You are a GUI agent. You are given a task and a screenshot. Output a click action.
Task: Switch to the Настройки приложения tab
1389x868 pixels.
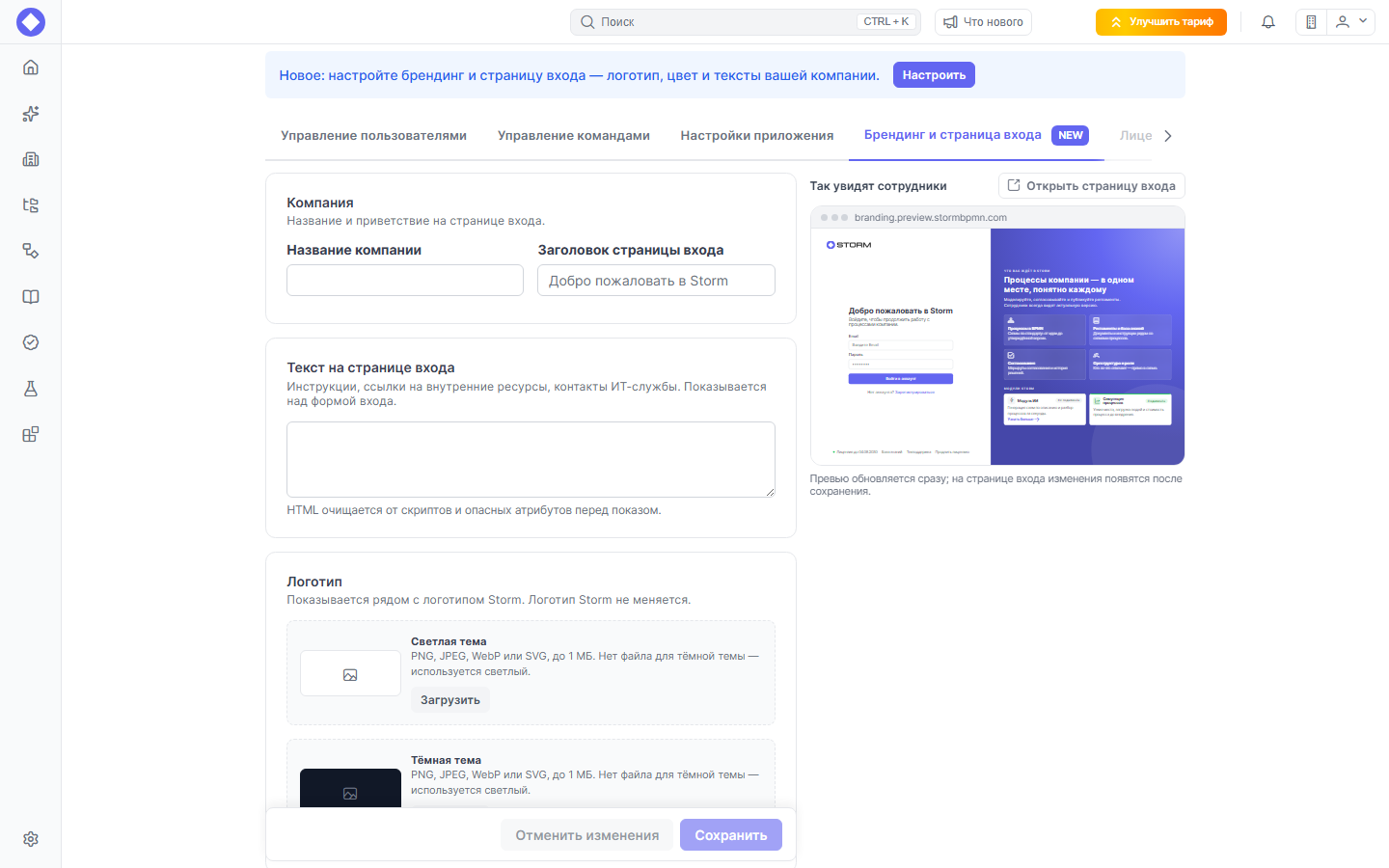(757, 136)
